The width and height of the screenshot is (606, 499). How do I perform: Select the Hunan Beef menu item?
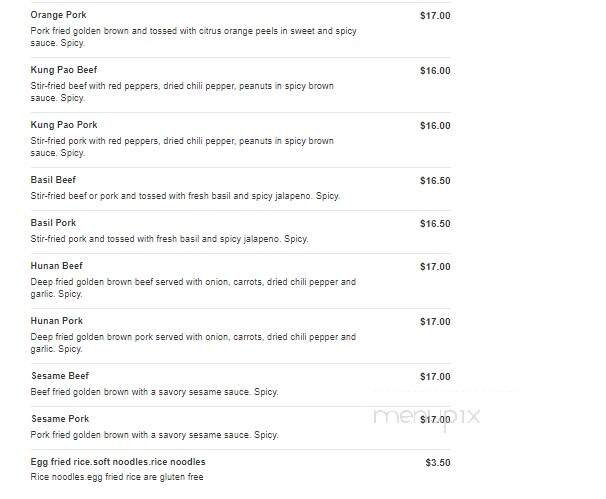pos(57,266)
